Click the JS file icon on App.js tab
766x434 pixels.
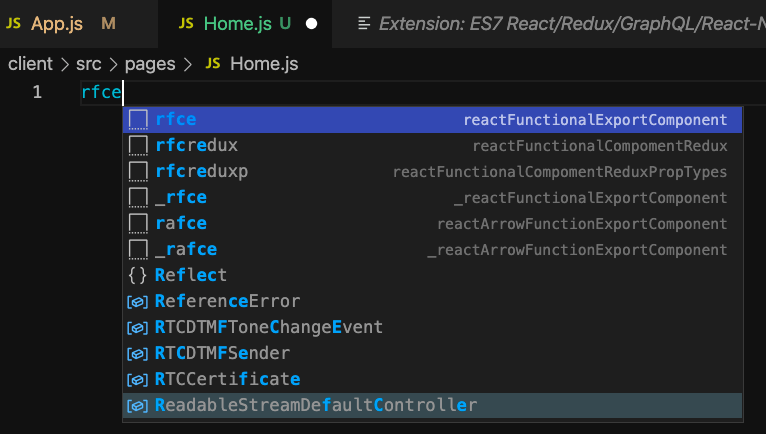pos(14,23)
